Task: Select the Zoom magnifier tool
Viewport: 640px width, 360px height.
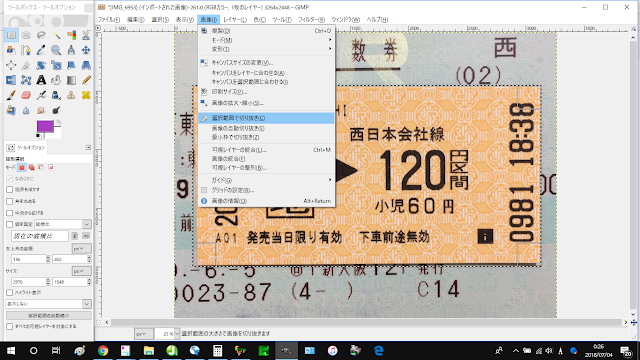Action: point(56,50)
